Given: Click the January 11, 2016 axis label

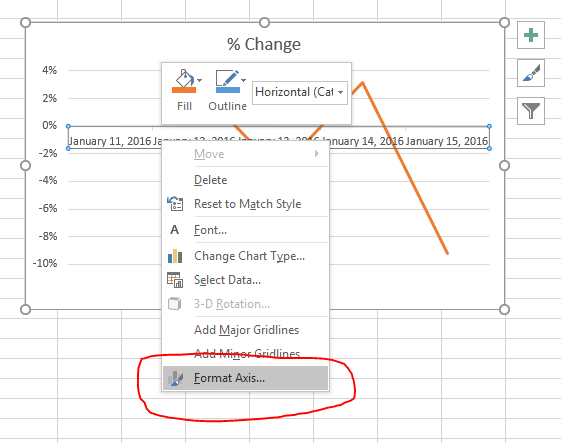Looking at the screenshot, I should [110, 141].
